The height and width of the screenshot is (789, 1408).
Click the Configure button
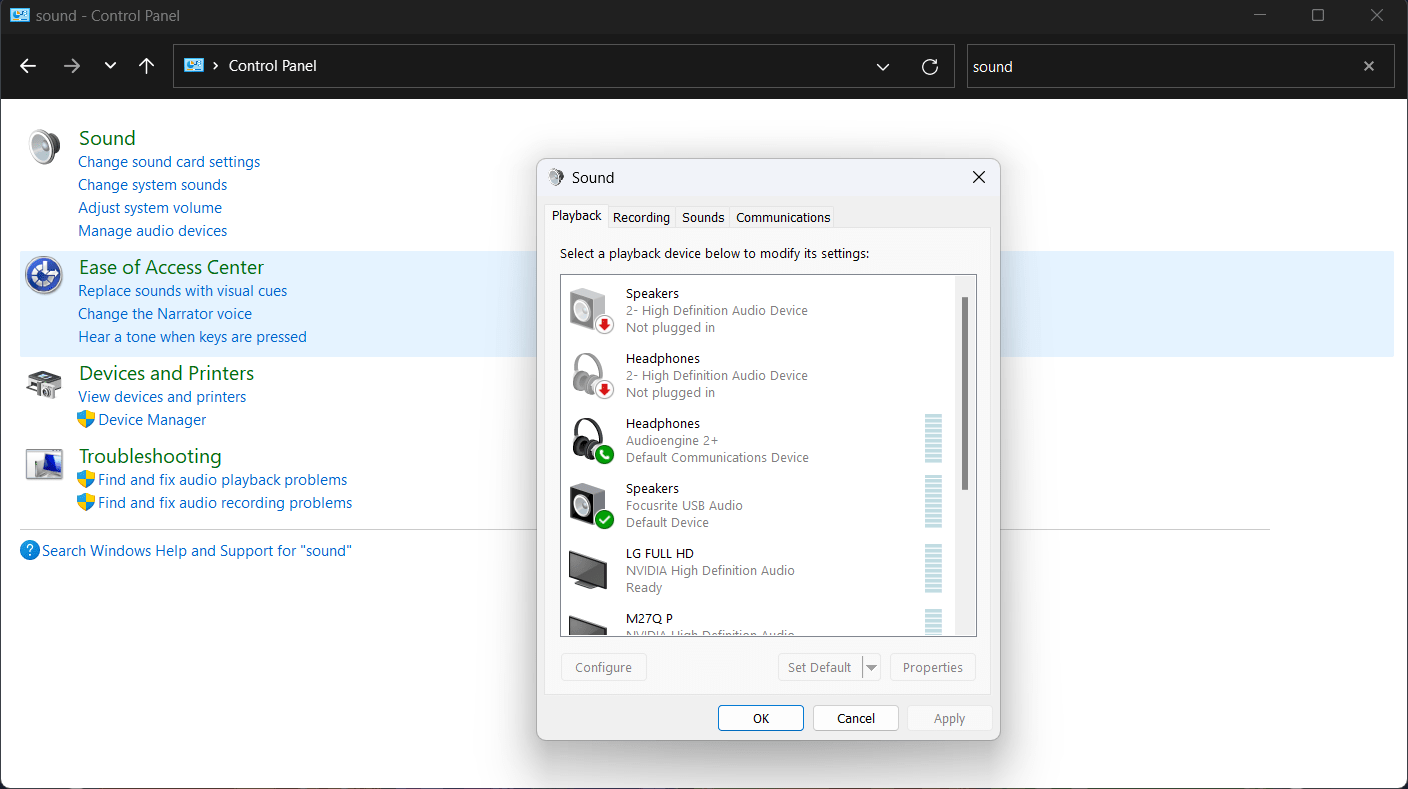(604, 668)
